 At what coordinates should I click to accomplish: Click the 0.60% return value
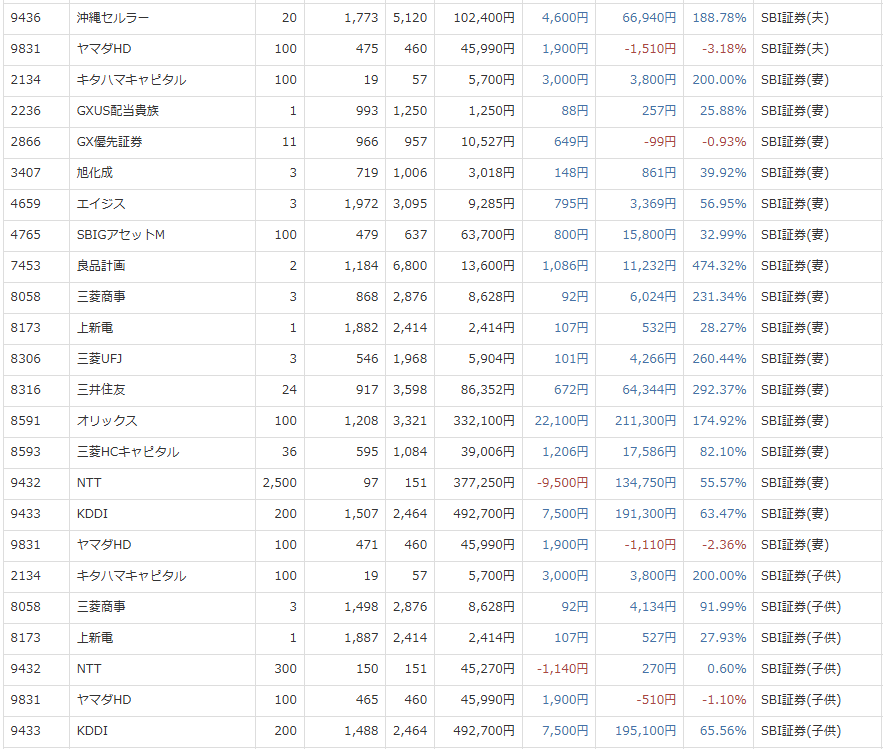coord(726,668)
